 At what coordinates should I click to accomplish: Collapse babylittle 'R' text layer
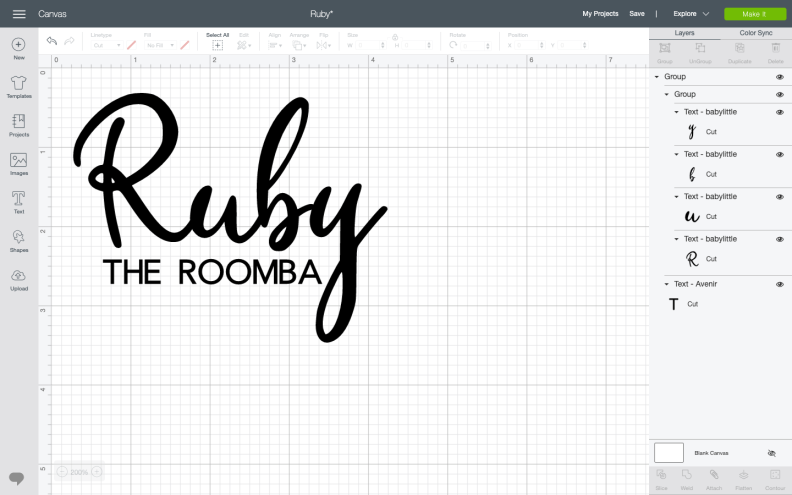[676, 239]
